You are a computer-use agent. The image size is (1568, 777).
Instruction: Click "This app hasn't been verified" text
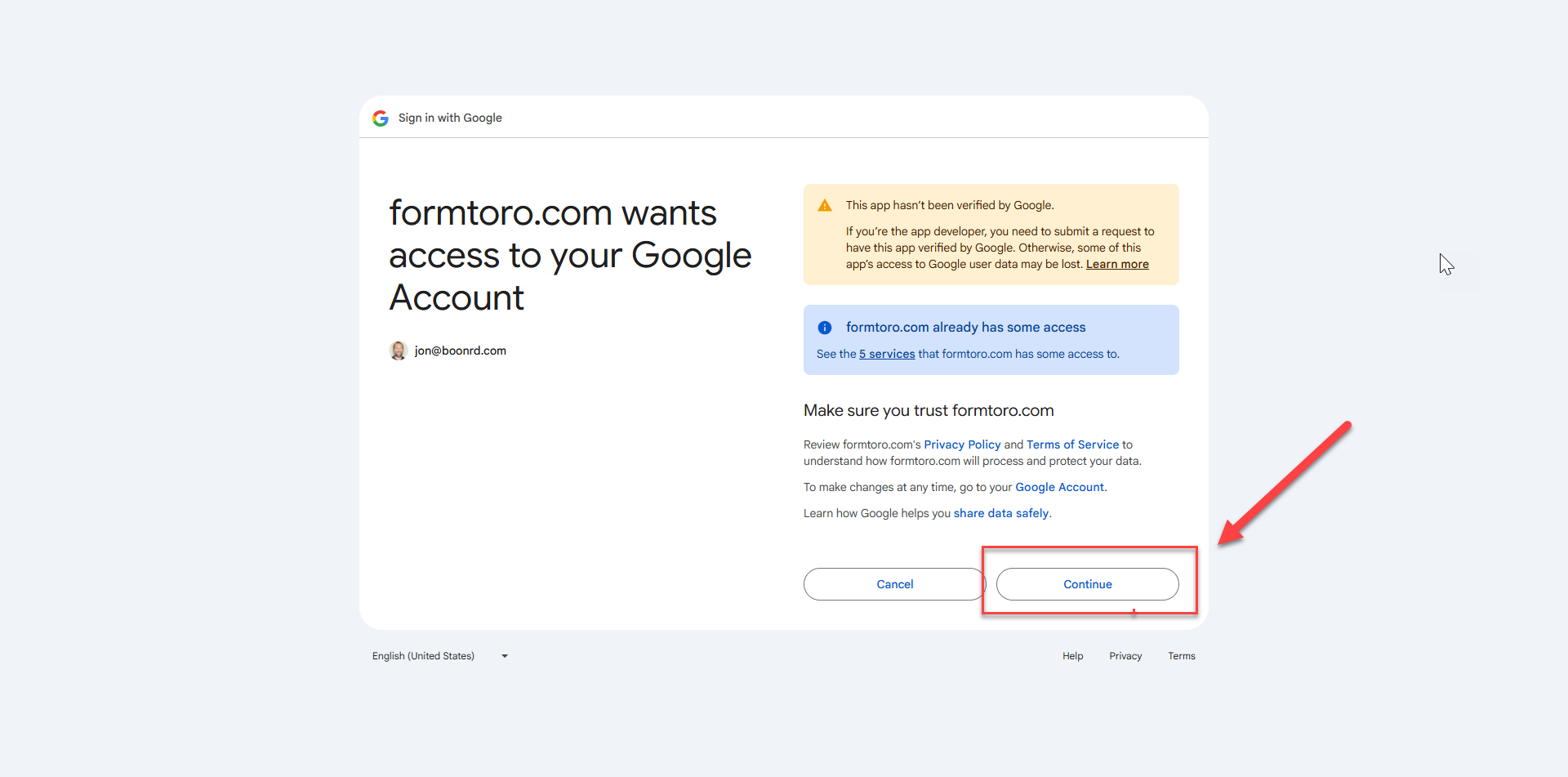pos(950,205)
